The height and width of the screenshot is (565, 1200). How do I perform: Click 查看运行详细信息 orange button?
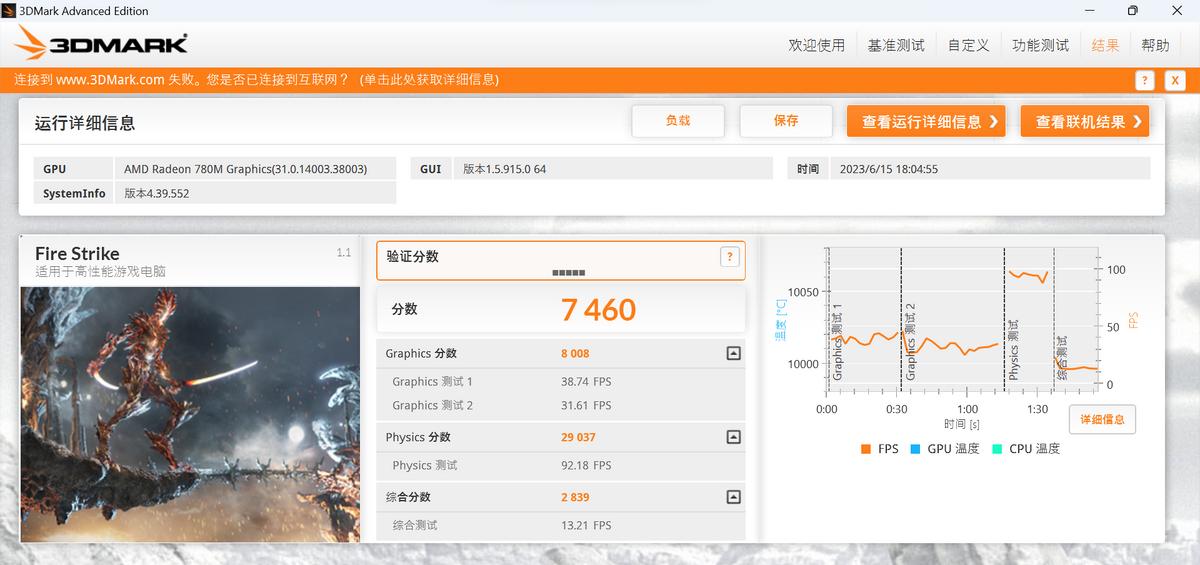(927, 121)
